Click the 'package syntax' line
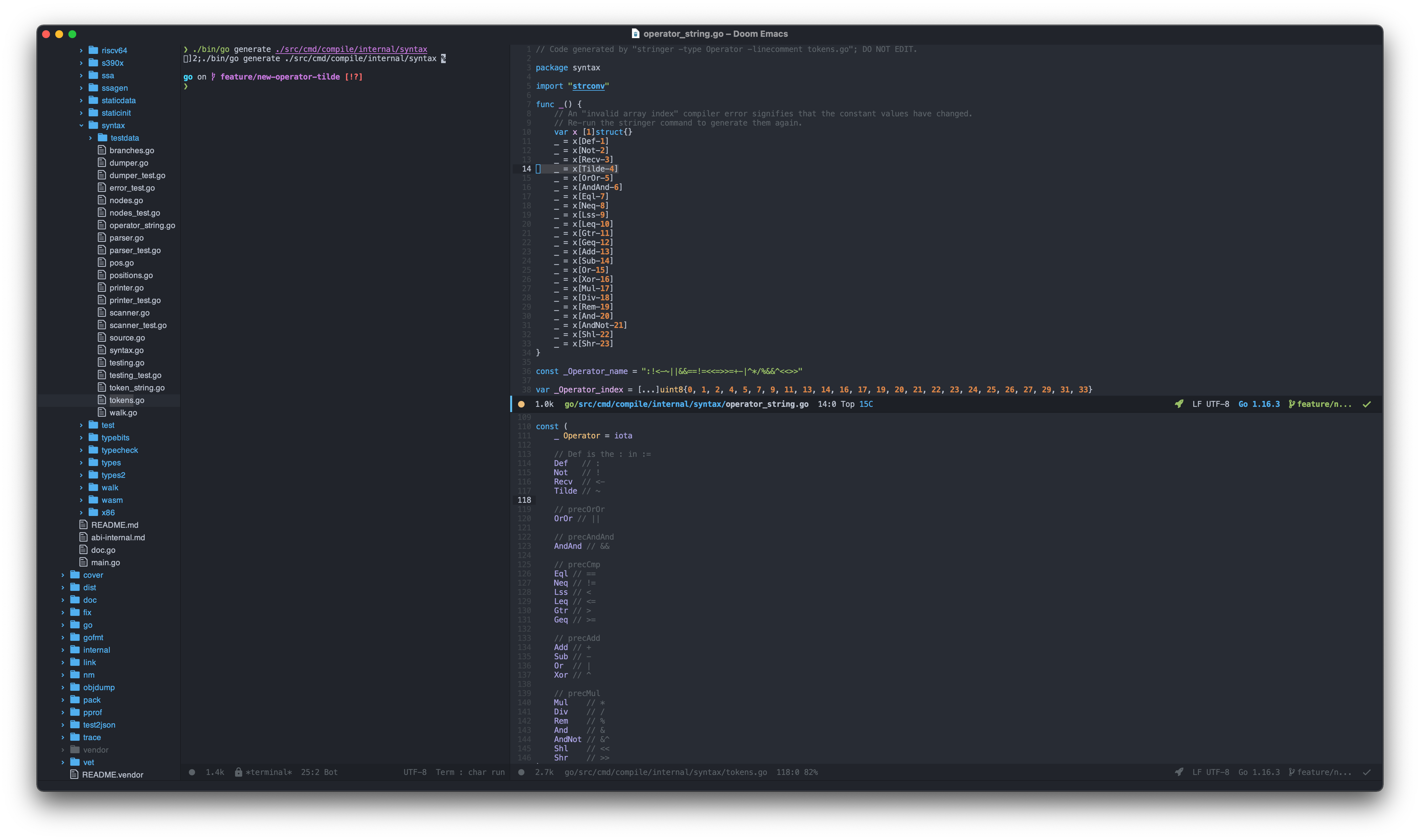Image resolution: width=1420 pixels, height=840 pixels. tap(568, 67)
